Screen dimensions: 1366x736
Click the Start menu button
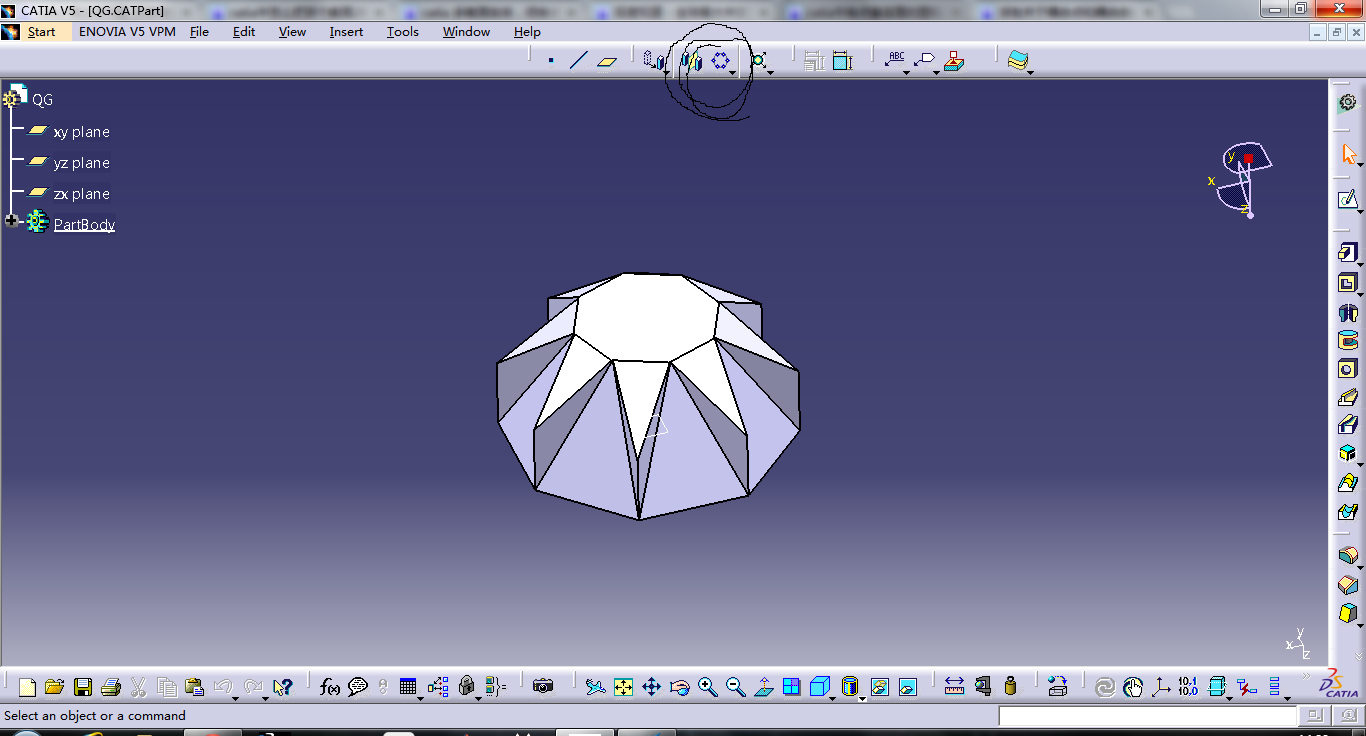click(x=41, y=32)
